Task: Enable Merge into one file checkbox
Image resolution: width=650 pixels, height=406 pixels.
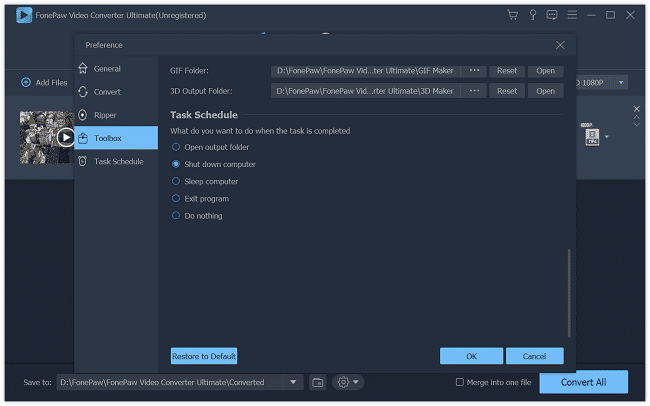Action: [x=459, y=382]
